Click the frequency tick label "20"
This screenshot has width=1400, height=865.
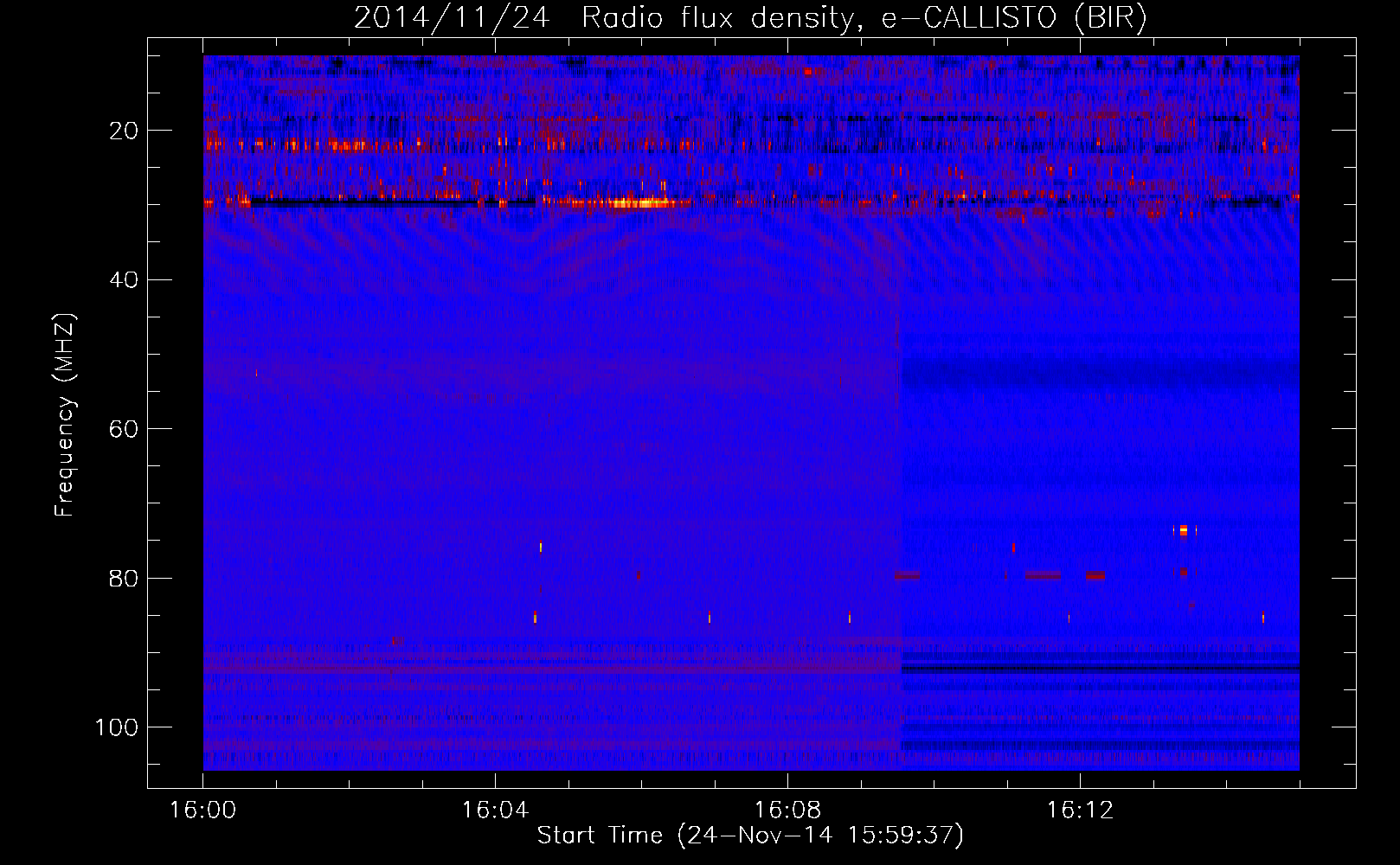pyautogui.click(x=125, y=131)
